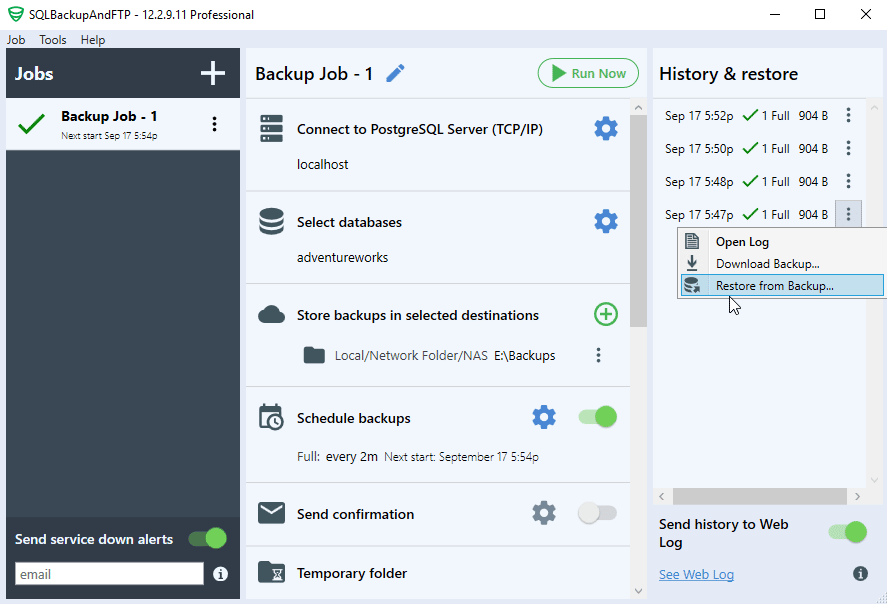This screenshot has width=887, height=604.
Task: Open the Select databases settings gear
Action: pos(605,221)
